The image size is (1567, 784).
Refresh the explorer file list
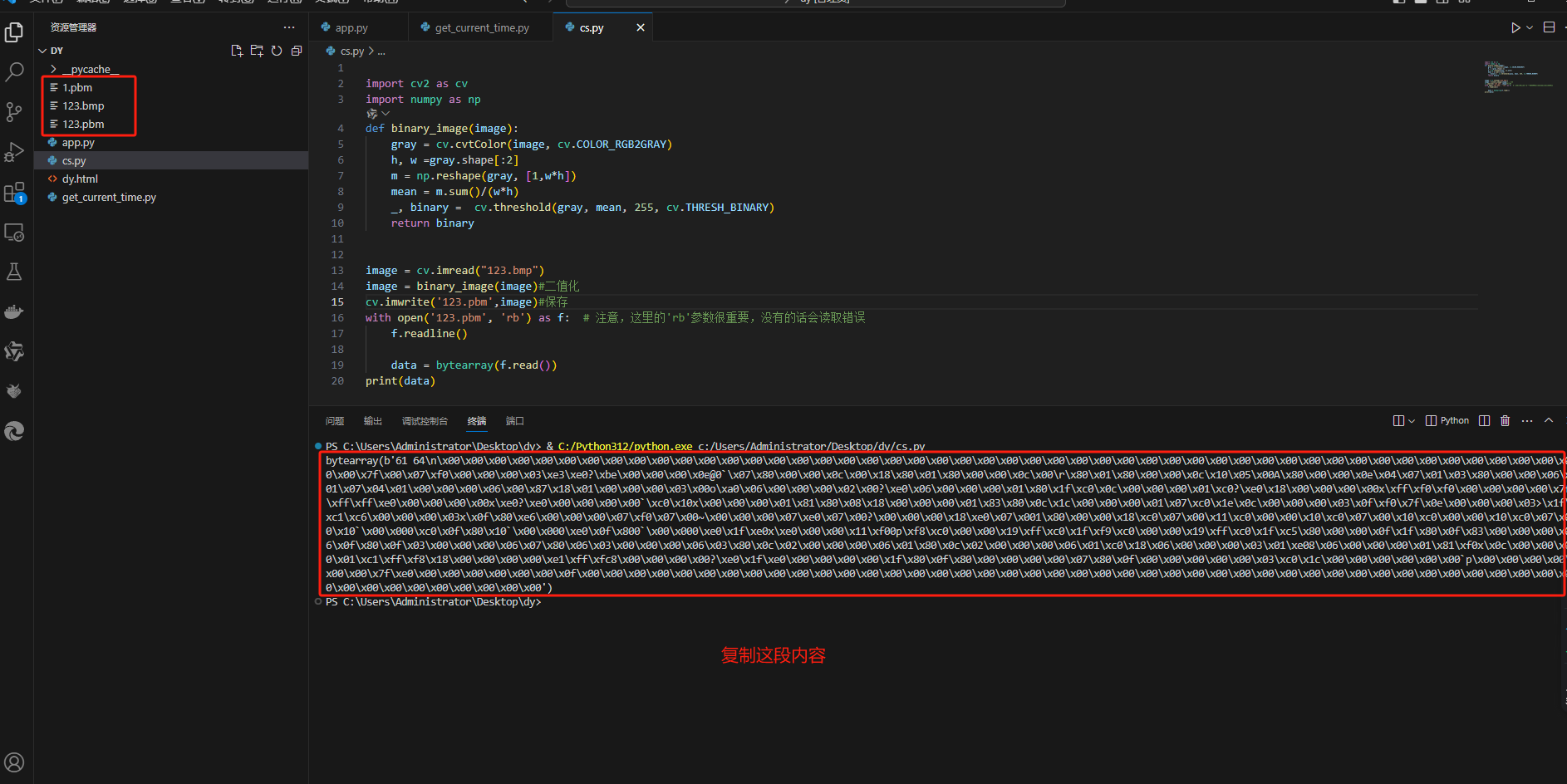pyautogui.click(x=277, y=51)
